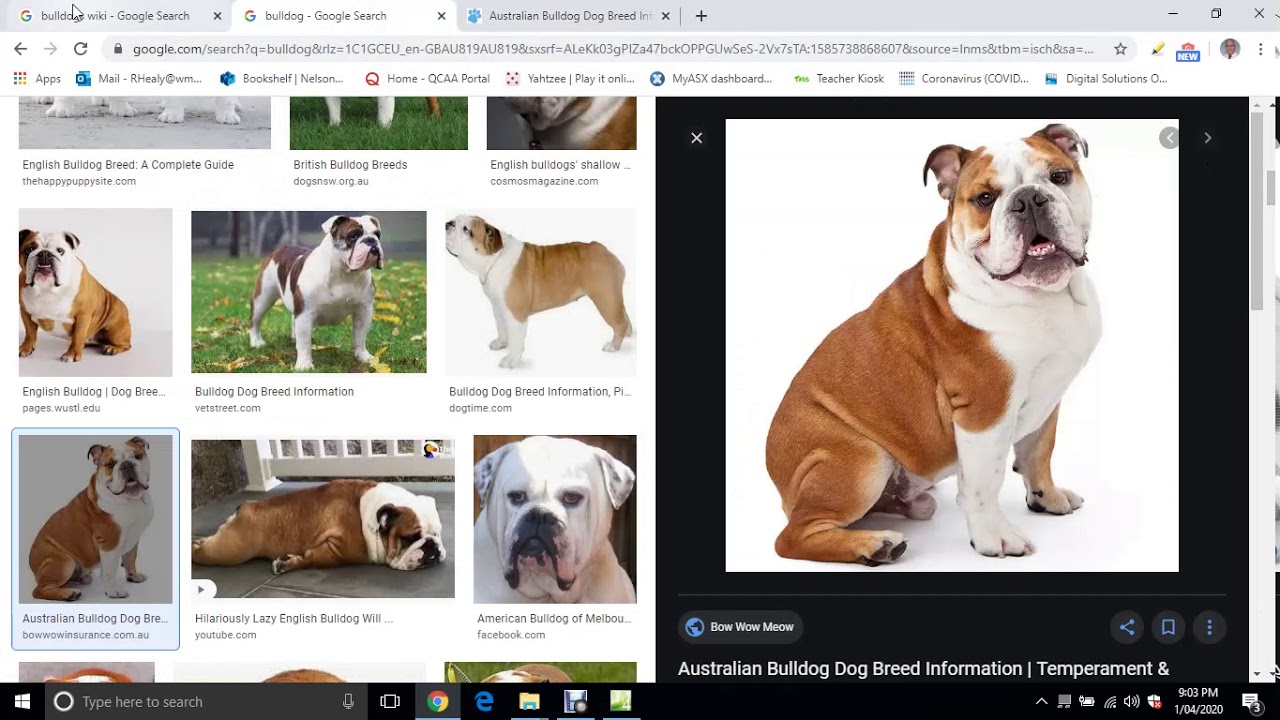Open the yellow pen extension icon
Viewport: 1280px width, 720px height.
click(1157, 48)
